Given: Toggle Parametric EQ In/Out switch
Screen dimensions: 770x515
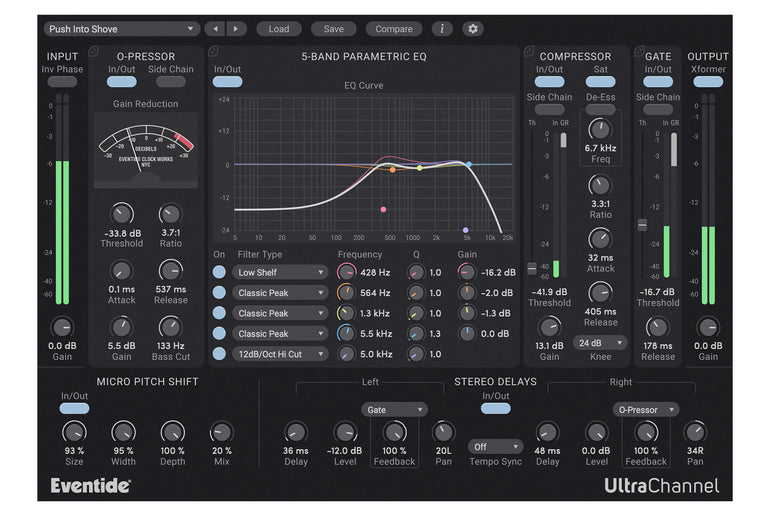Looking at the screenshot, I should [227, 82].
